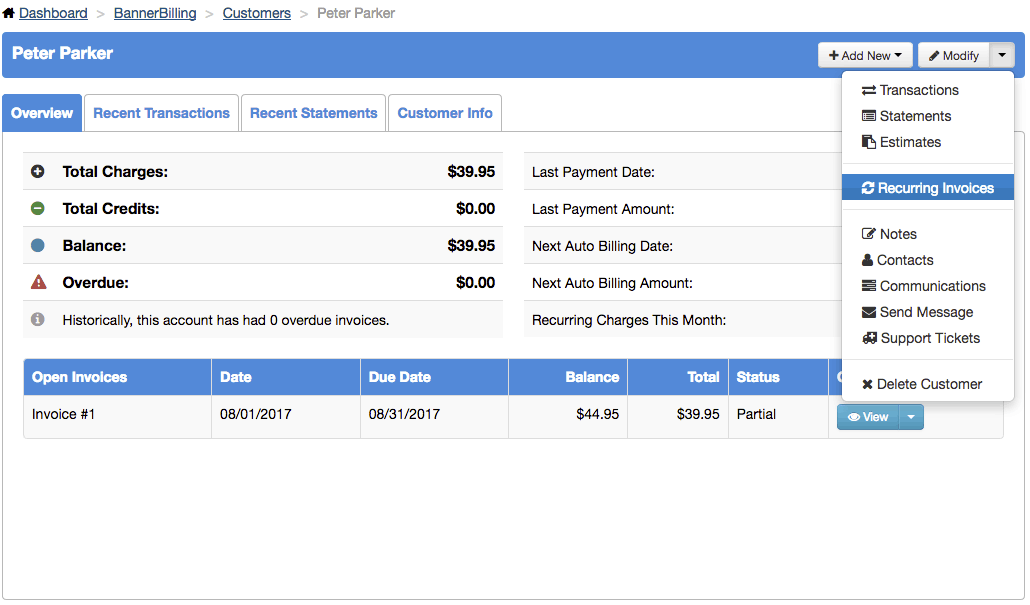Click the Support Tickets ambulance icon
The height and width of the screenshot is (605, 1030).
tap(869, 338)
